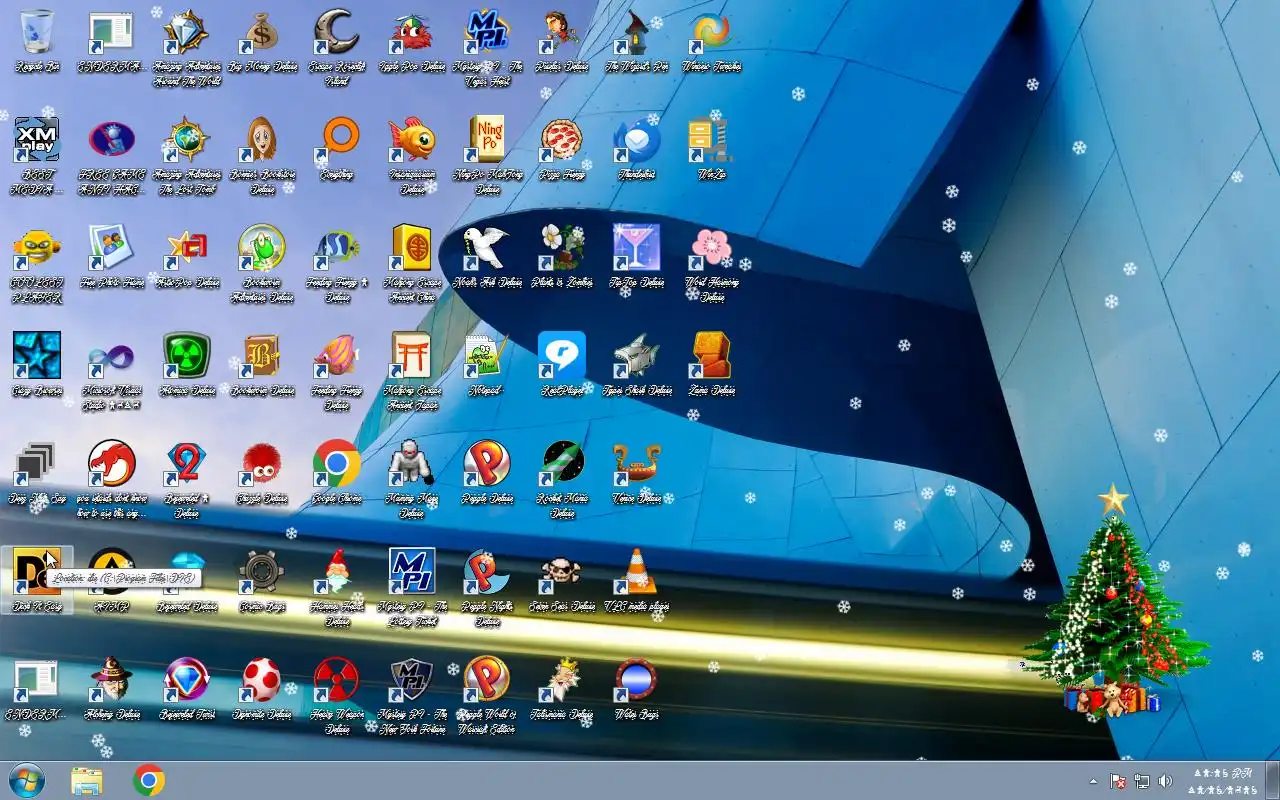Open Peggle Deluxe icon
This screenshot has height=800, width=1280.
tap(487, 464)
